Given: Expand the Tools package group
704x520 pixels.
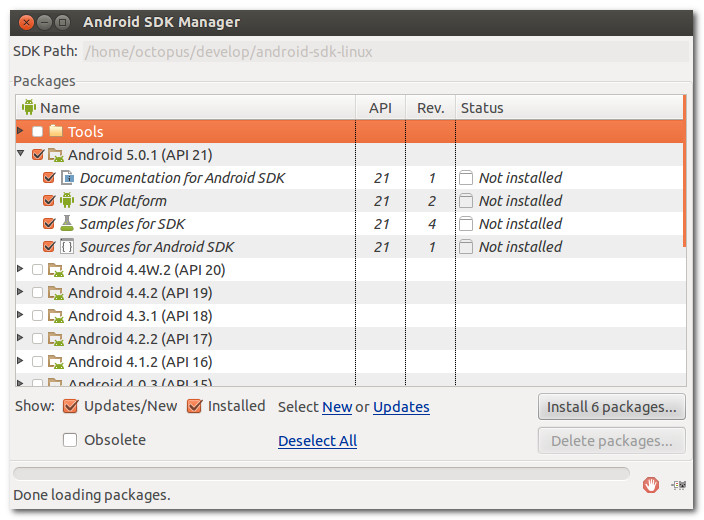Looking at the screenshot, I should coord(20,131).
